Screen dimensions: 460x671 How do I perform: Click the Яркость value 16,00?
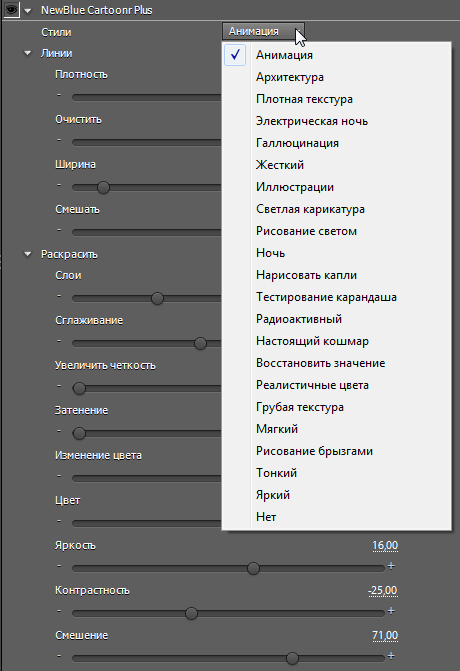(x=385, y=546)
